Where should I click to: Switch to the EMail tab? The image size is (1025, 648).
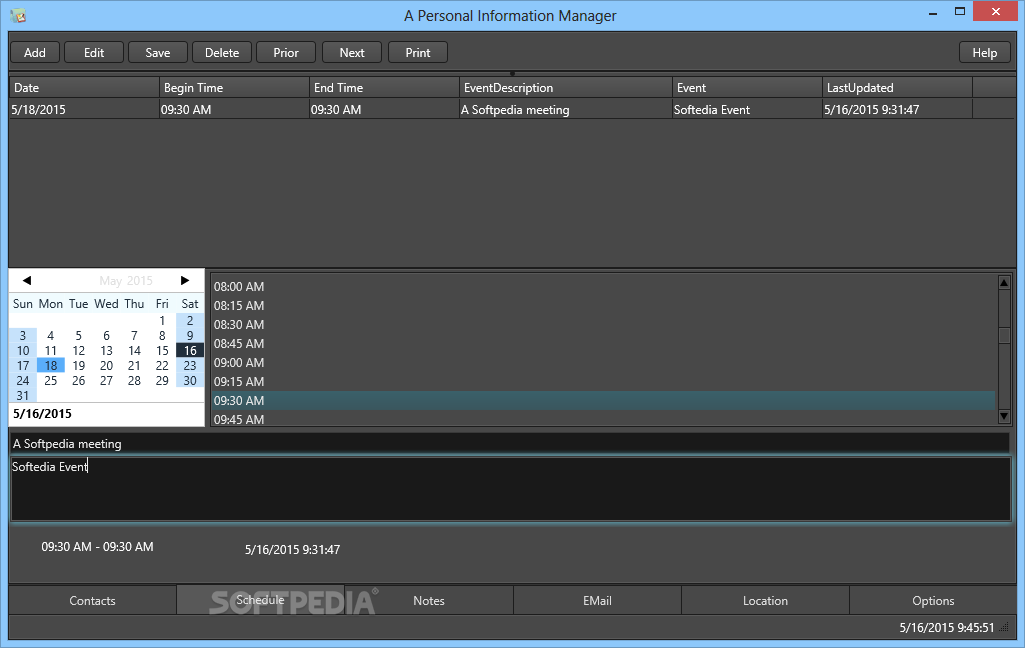click(597, 600)
